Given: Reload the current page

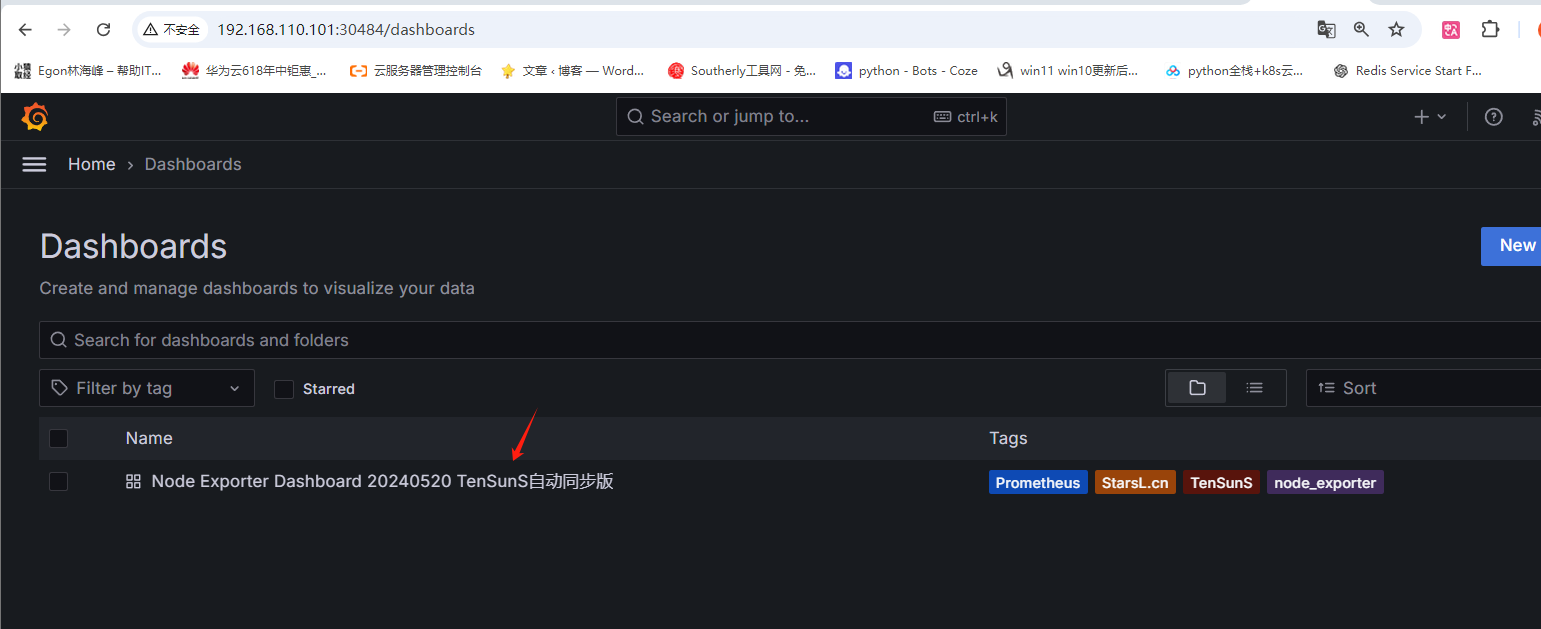Looking at the screenshot, I should coord(104,30).
